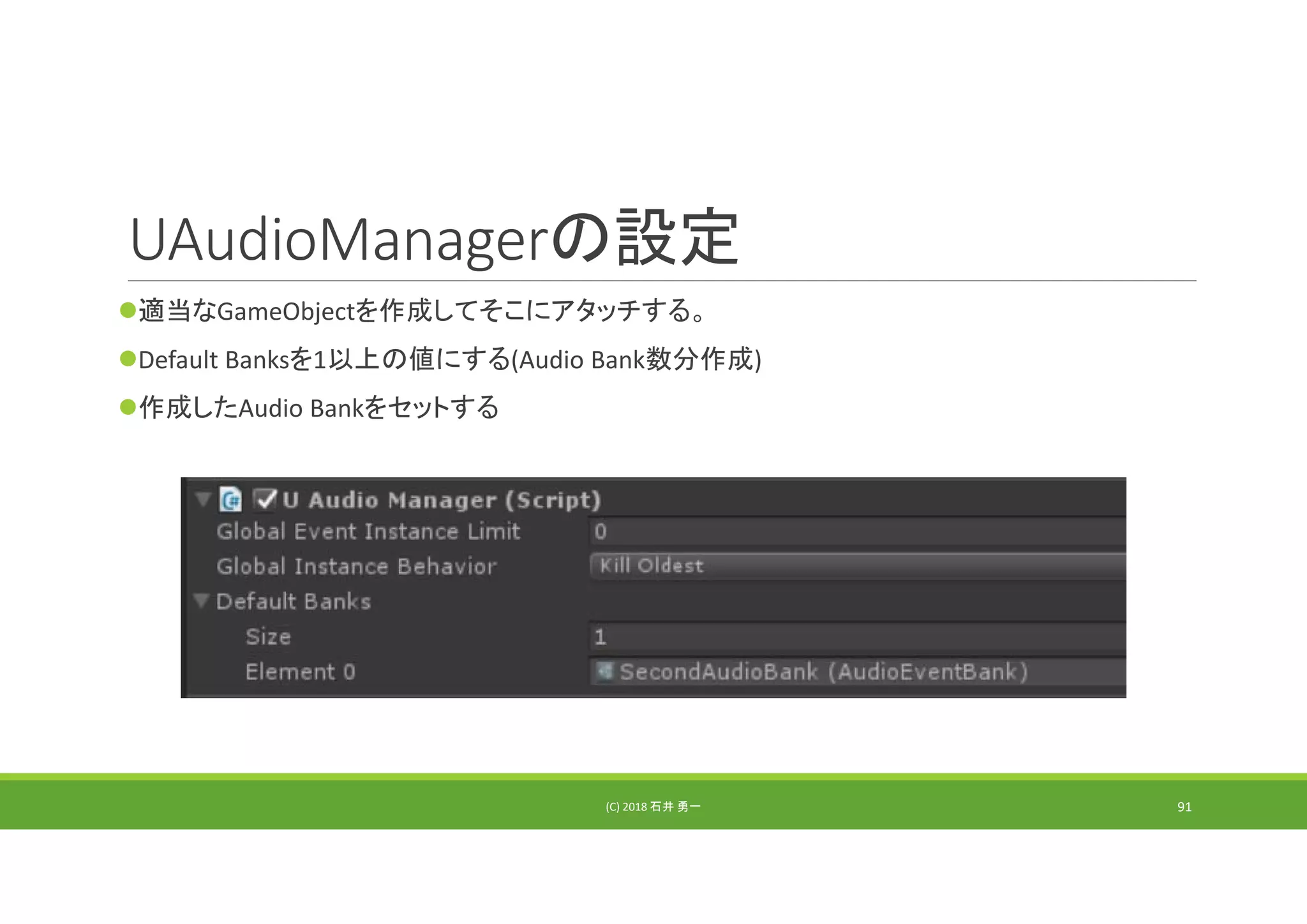Click the UAudioManagerの設定 slide title
Screen dimensions: 1307x924
pyautogui.click(x=434, y=239)
